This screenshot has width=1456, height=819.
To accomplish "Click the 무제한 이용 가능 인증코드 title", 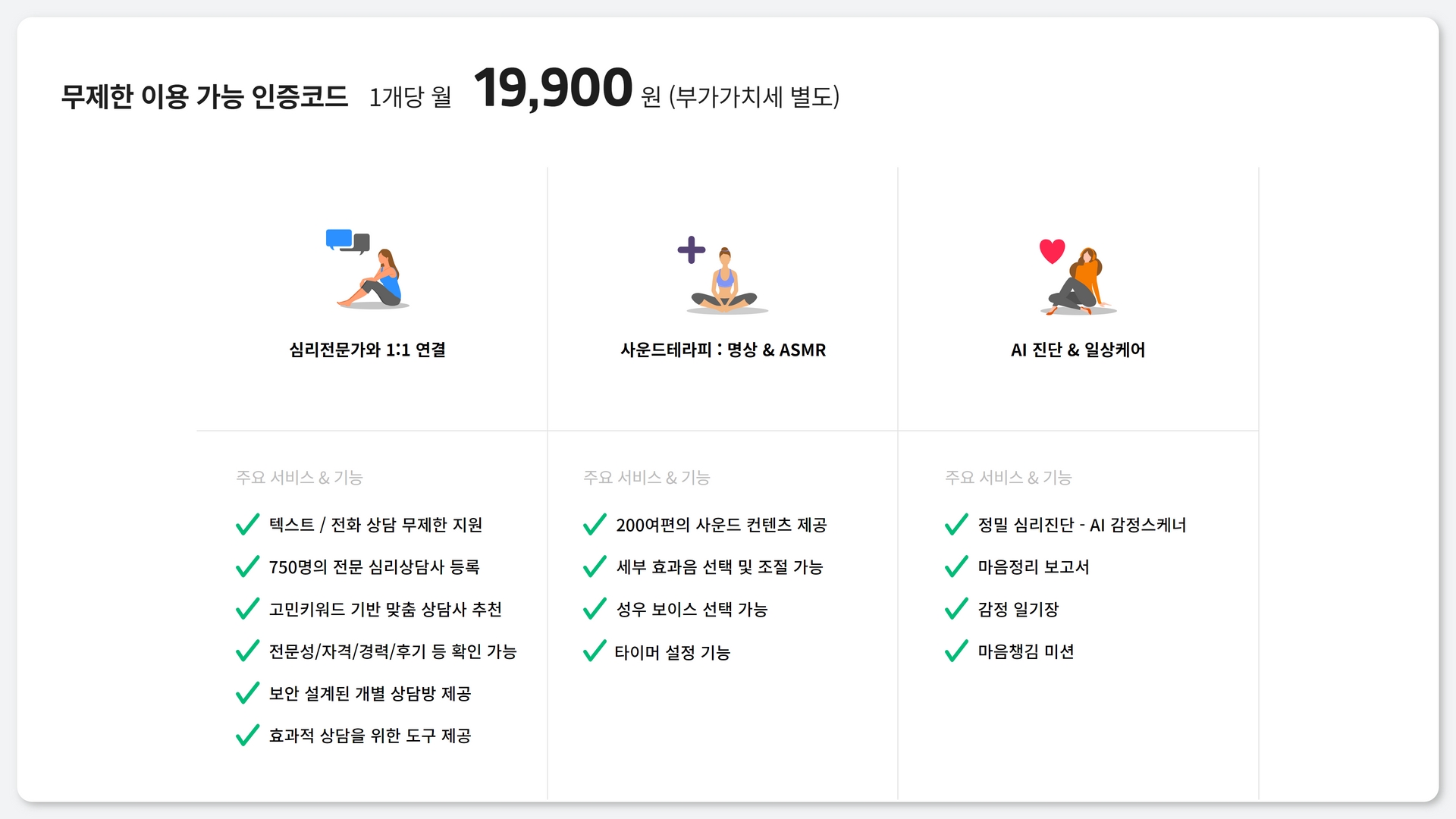I will [204, 96].
